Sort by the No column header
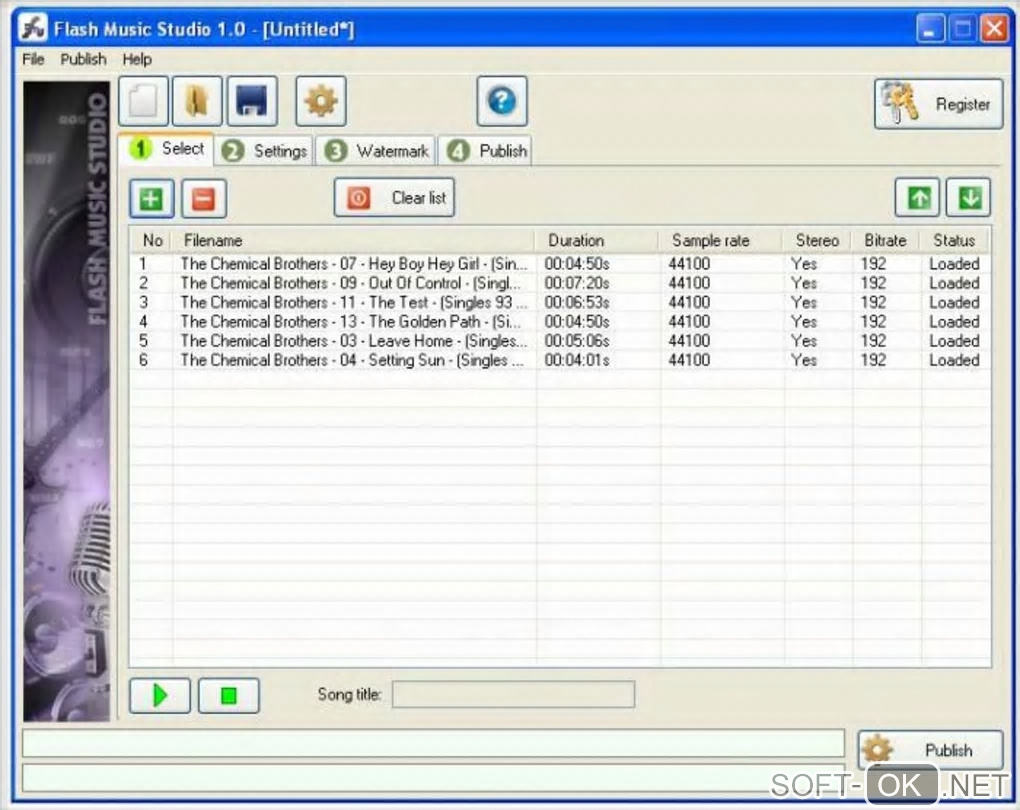The image size is (1020, 810). [x=152, y=241]
